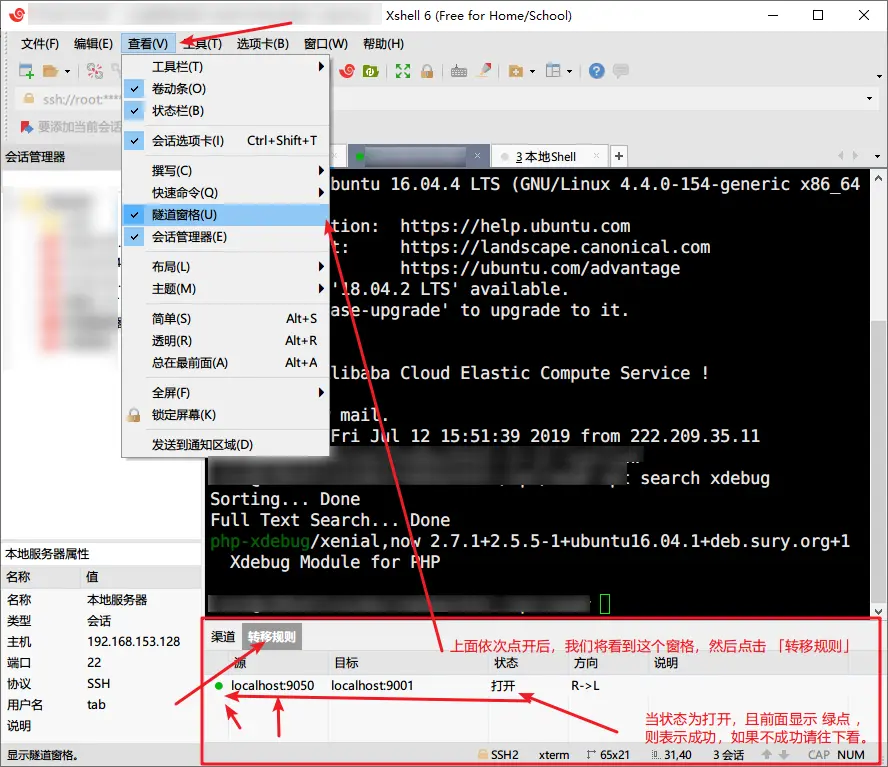
Task: Expand 撰写(C) submenu
Action: pos(225,171)
